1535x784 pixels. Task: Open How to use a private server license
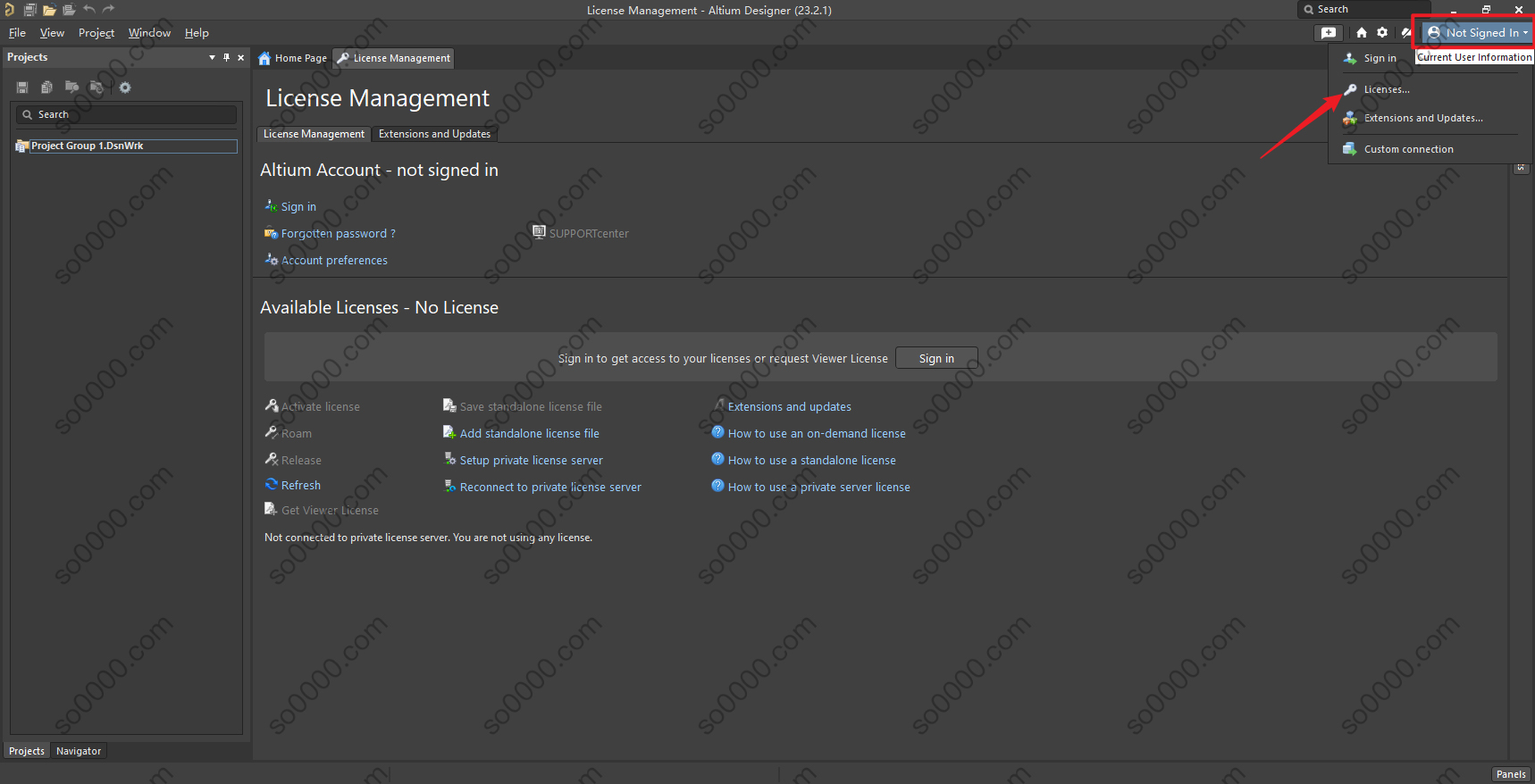(818, 487)
